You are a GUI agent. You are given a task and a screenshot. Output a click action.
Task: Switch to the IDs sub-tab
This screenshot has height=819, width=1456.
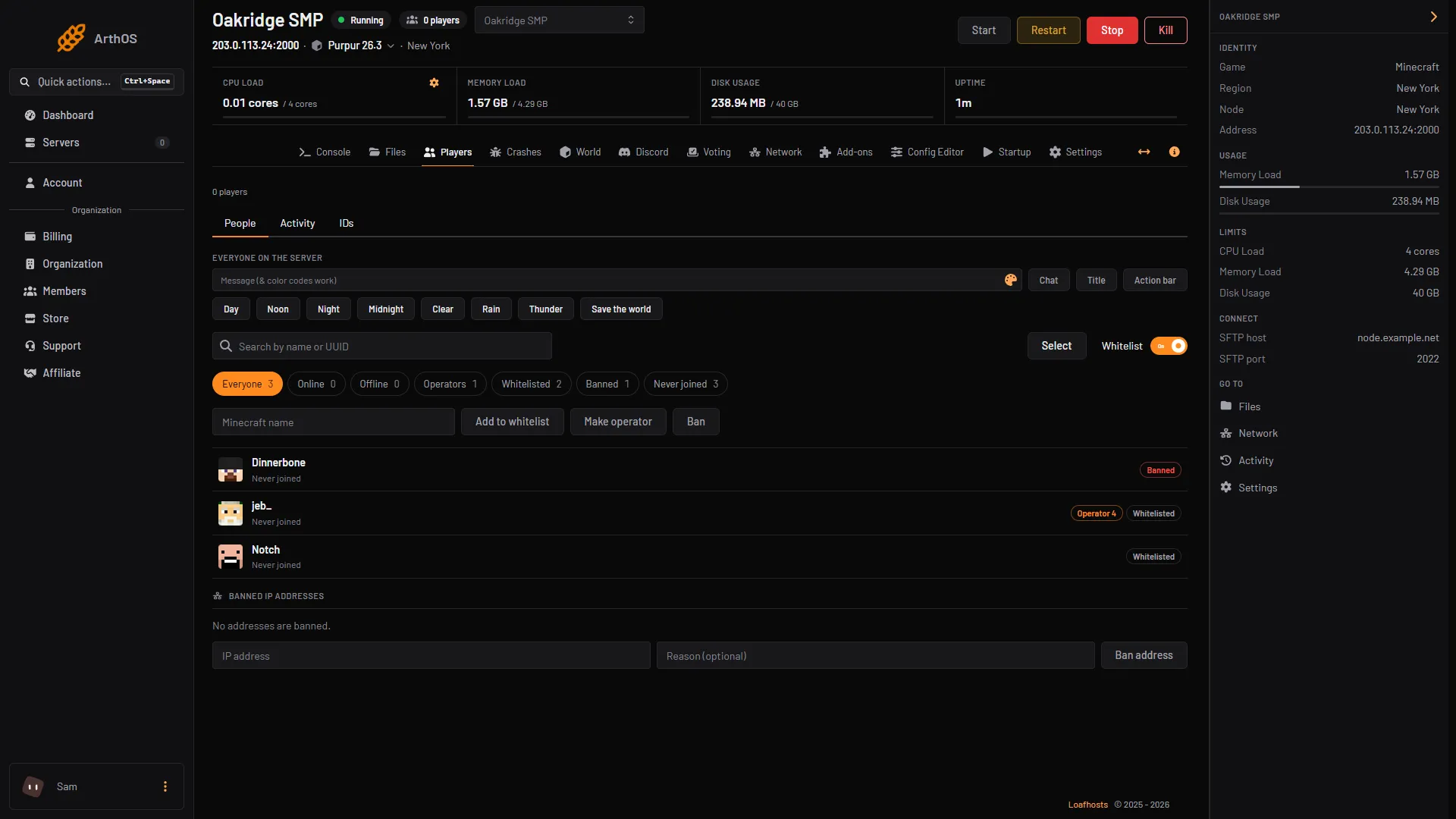tap(347, 223)
